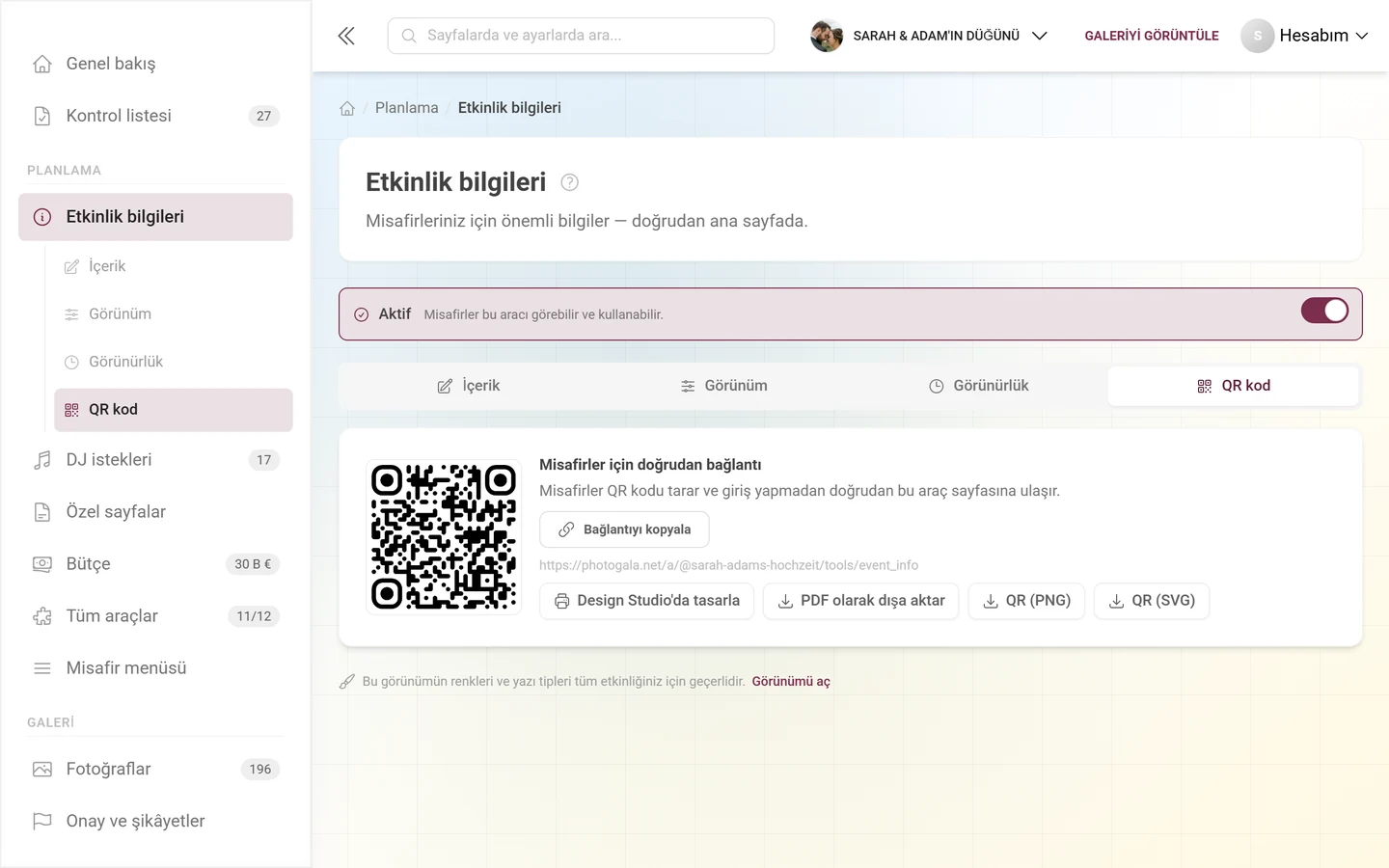
Task: Open help question mark beside Etkinlik bilgileri
Action: pos(569,182)
